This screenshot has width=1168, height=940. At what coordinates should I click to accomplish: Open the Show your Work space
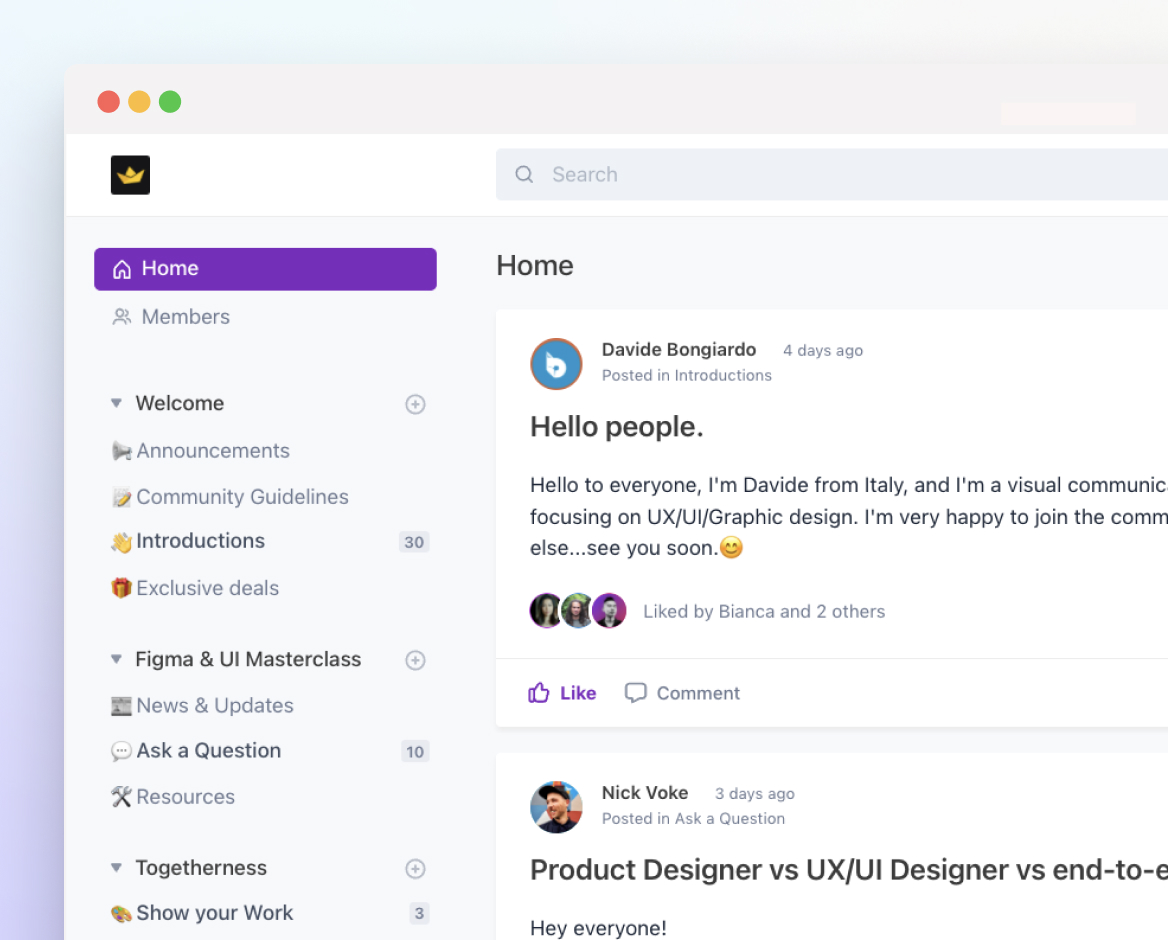coord(215,912)
